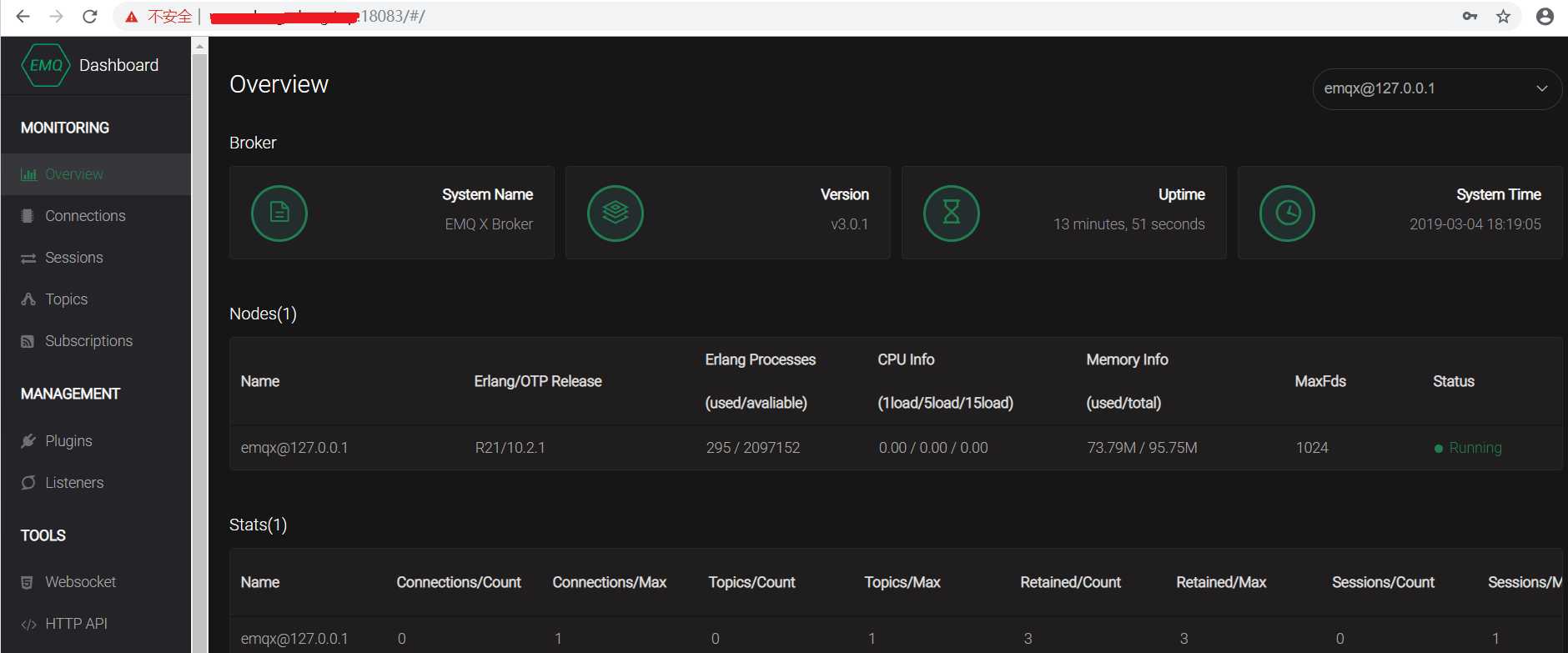
Task: Click the 13 minutes, 51 seconds uptime
Action: coord(1129,224)
